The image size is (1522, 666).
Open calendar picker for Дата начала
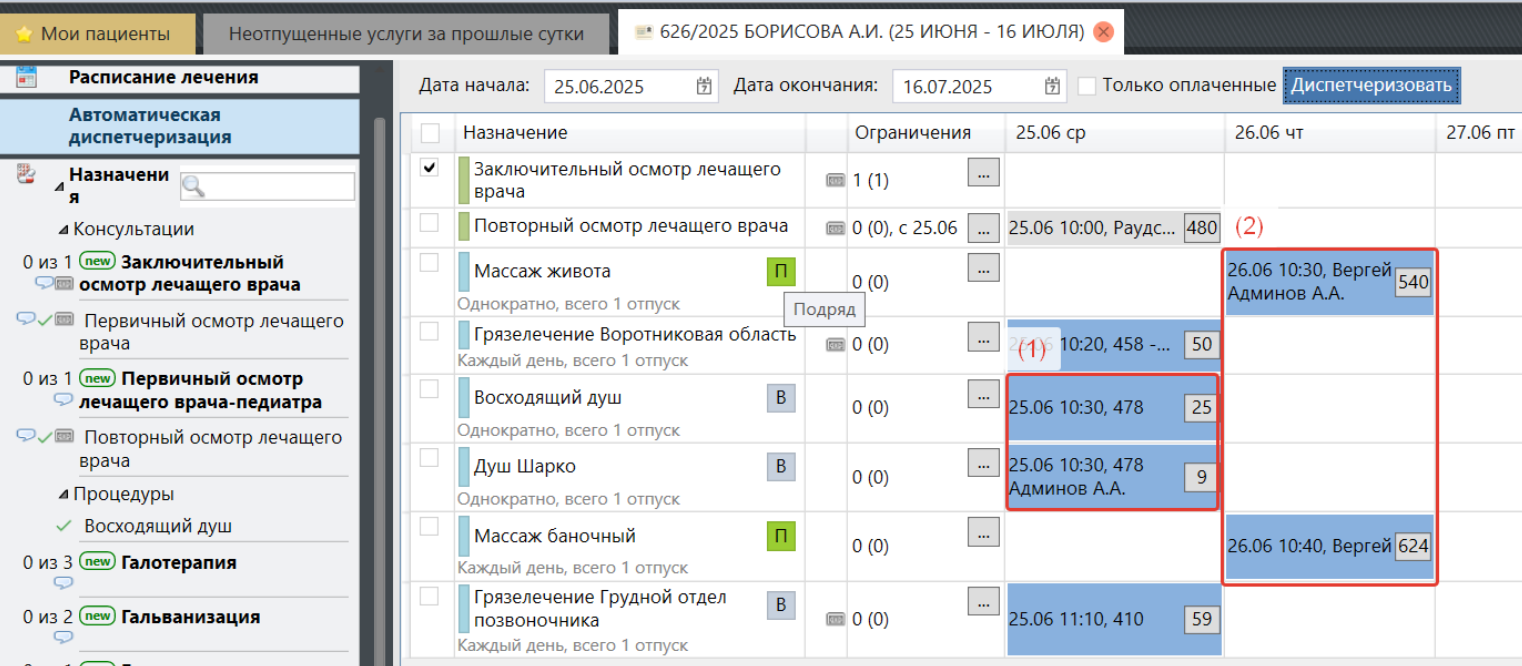(705, 86)
